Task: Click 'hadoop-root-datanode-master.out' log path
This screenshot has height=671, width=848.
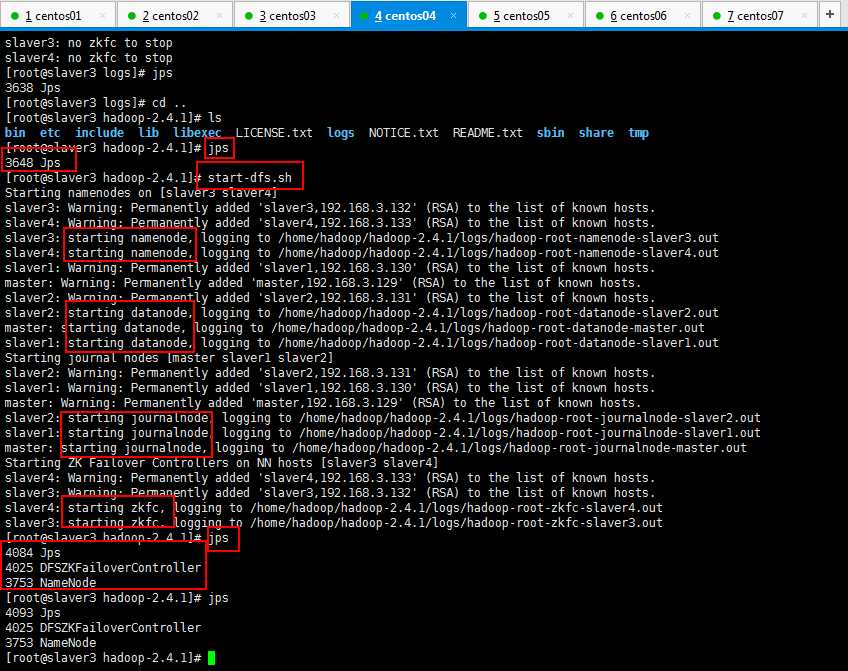Action: pos(596,328)
